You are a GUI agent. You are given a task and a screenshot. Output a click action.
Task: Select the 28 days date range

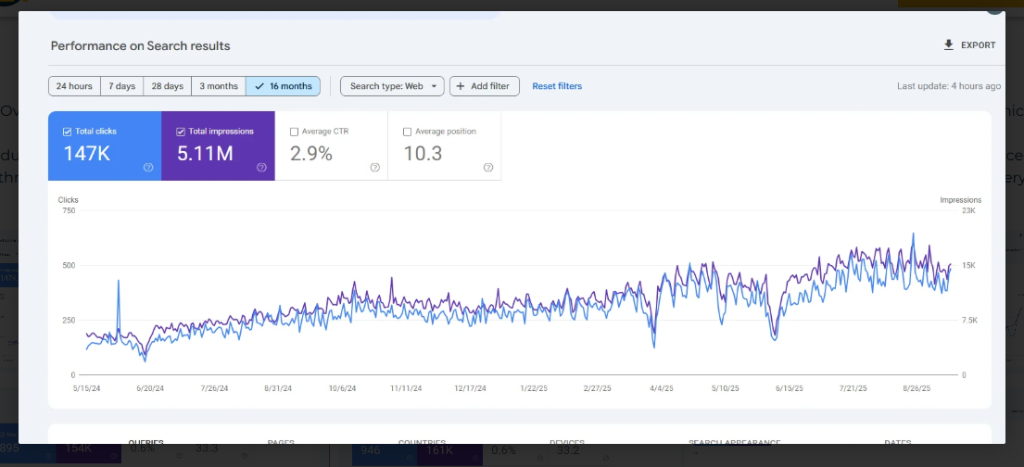167,86
